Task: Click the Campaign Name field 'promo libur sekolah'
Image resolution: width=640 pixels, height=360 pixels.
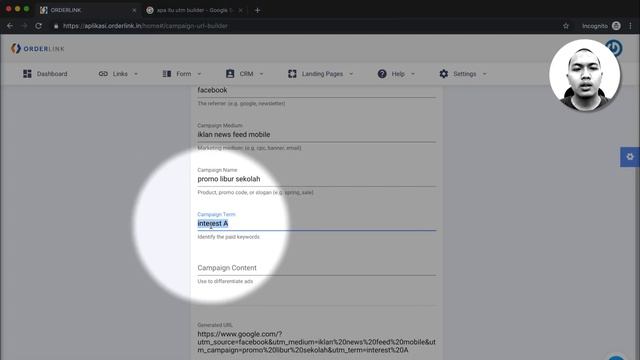Action: click(316, 179)
